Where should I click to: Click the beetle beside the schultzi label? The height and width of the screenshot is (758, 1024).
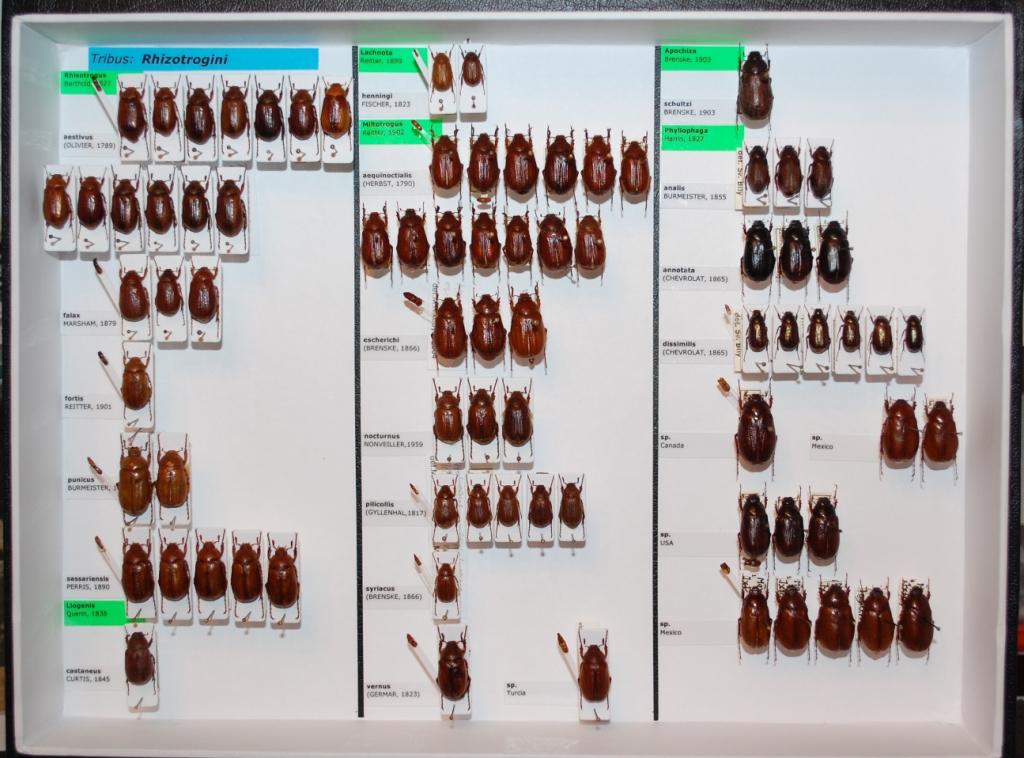pyautogui.click(x=755, y=87)
